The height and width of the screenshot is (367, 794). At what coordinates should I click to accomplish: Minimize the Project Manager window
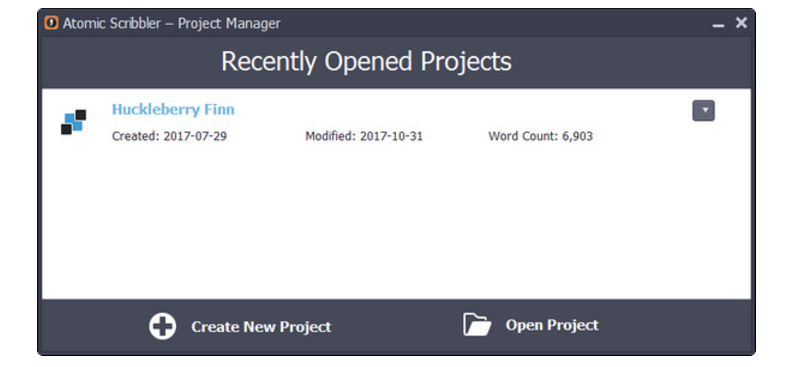[718, 24]
